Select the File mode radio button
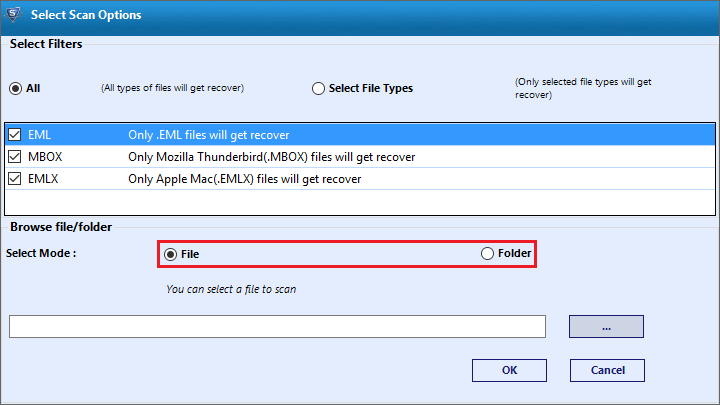 (170, 254)
